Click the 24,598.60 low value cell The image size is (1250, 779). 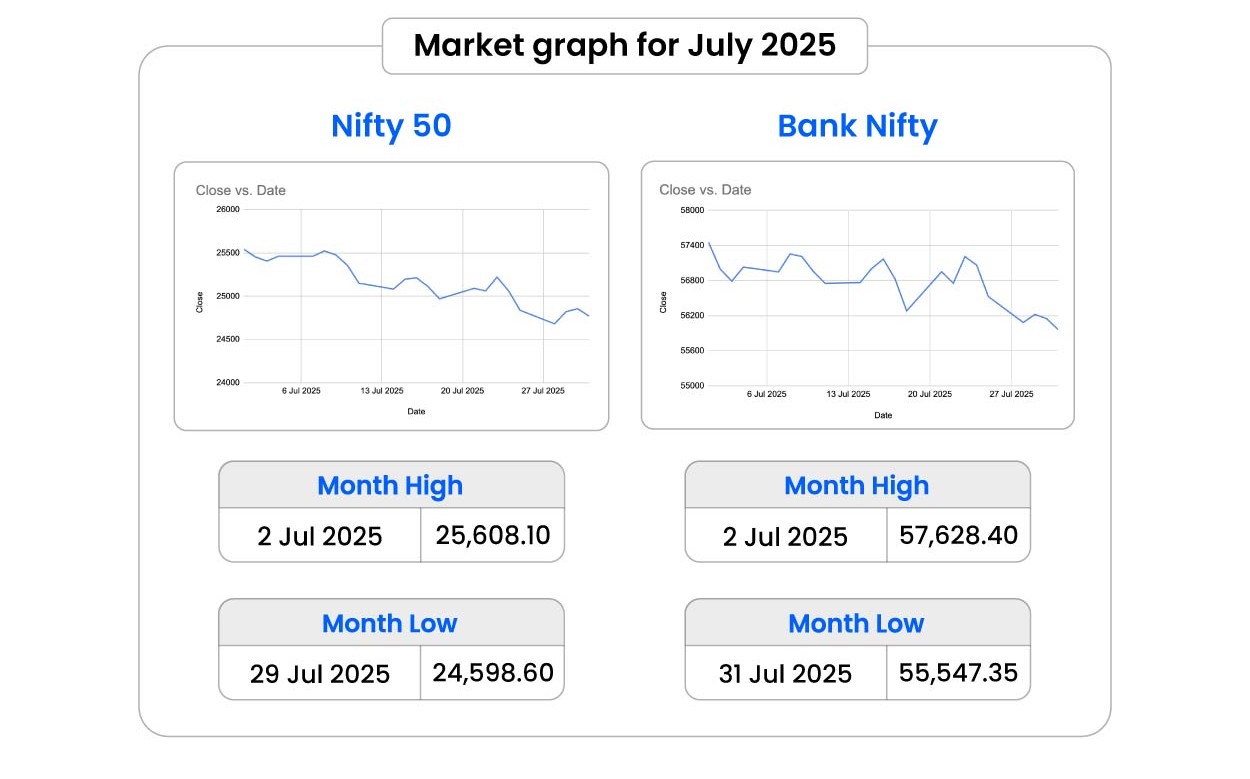(493, 673)
